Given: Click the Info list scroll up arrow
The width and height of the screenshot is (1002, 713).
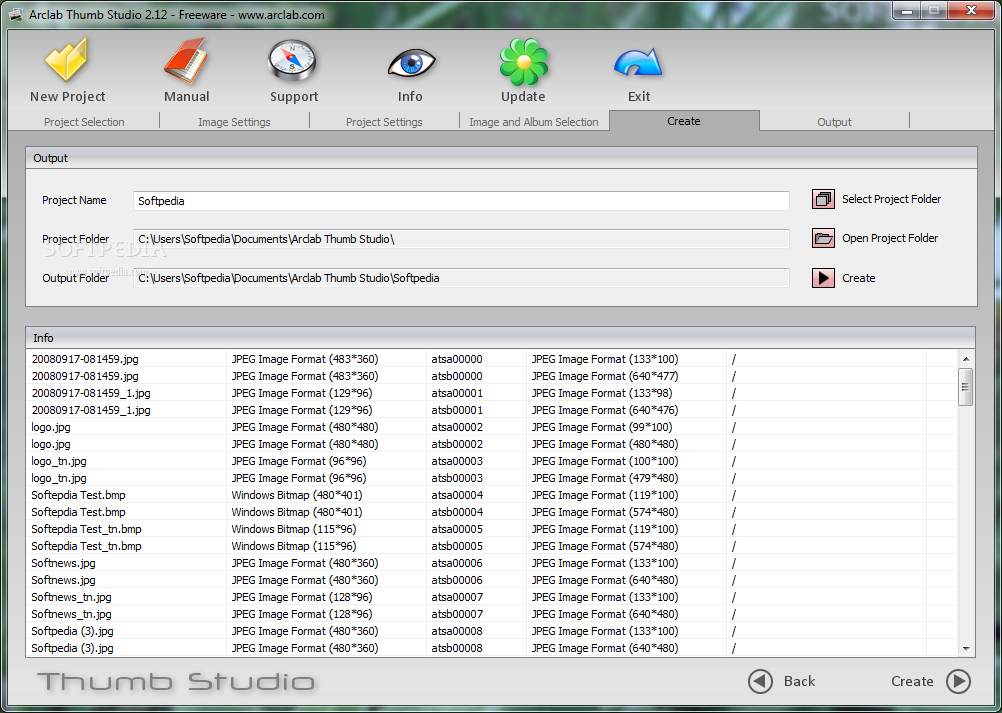Looking at the screenshot, I should click(x=965, y=359).
